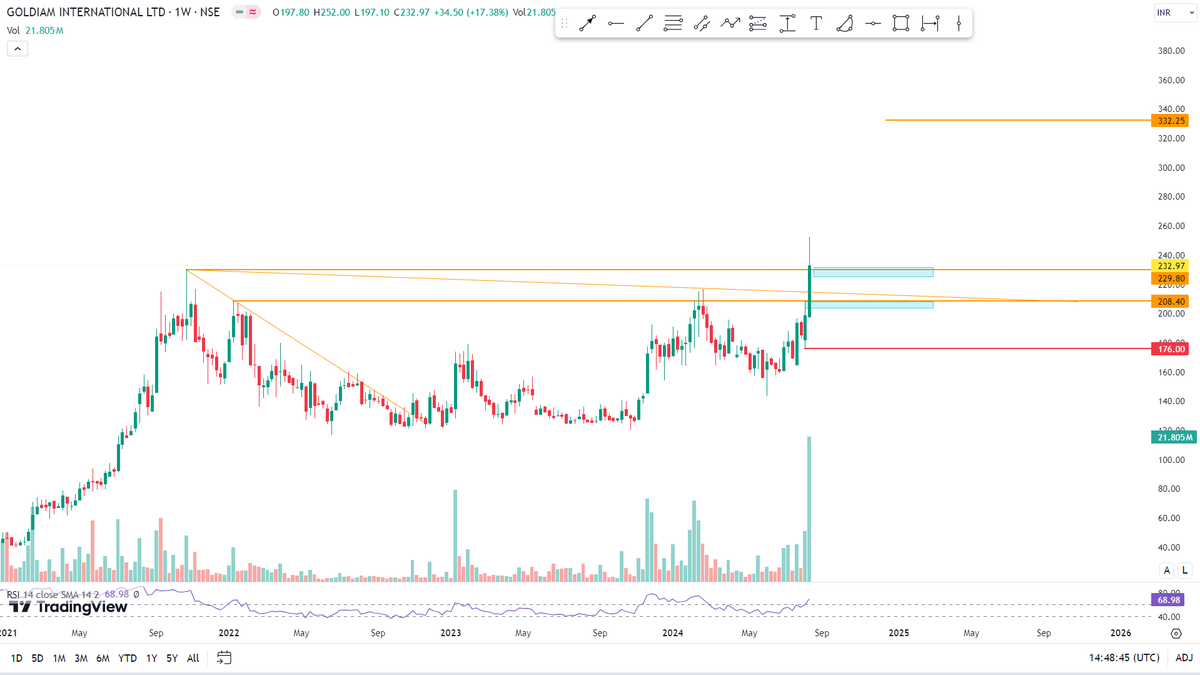
Task: Switch the range to 5D
Action: coord(38,658)
